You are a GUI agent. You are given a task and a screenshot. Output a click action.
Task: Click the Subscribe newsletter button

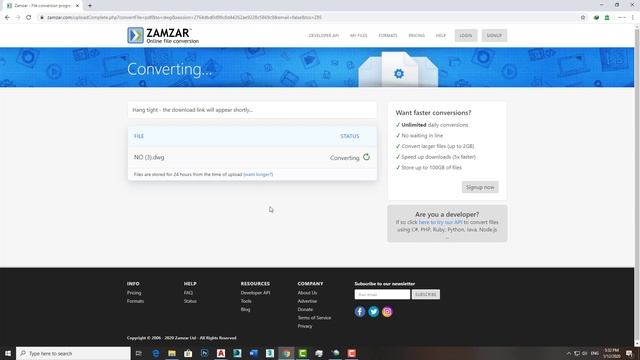(x=426, y=294)
